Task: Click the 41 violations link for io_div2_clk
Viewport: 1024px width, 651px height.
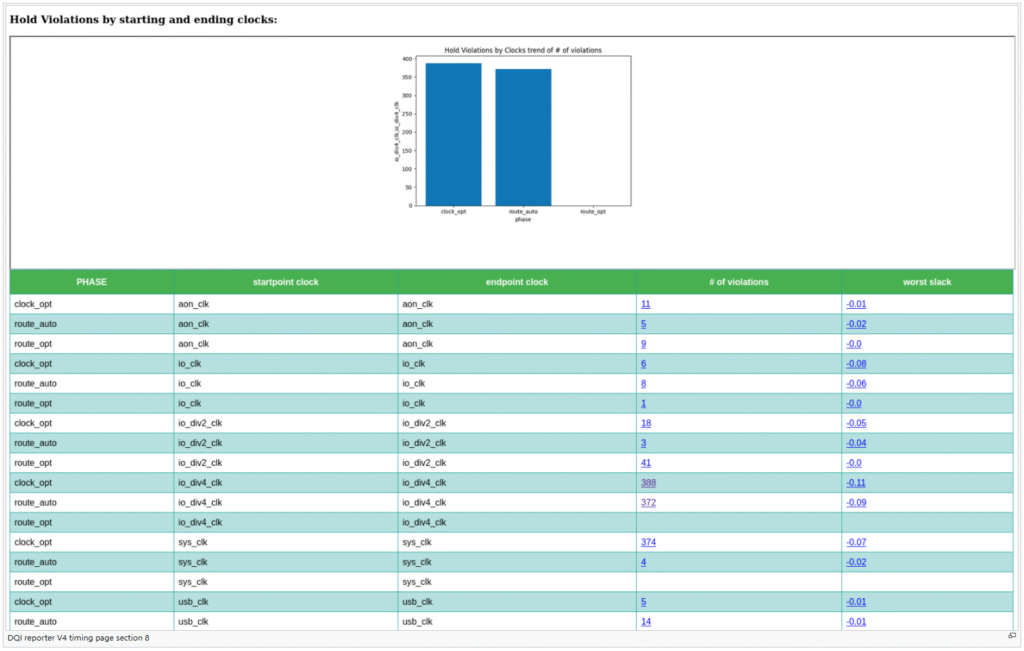Action: pos(645,463)
